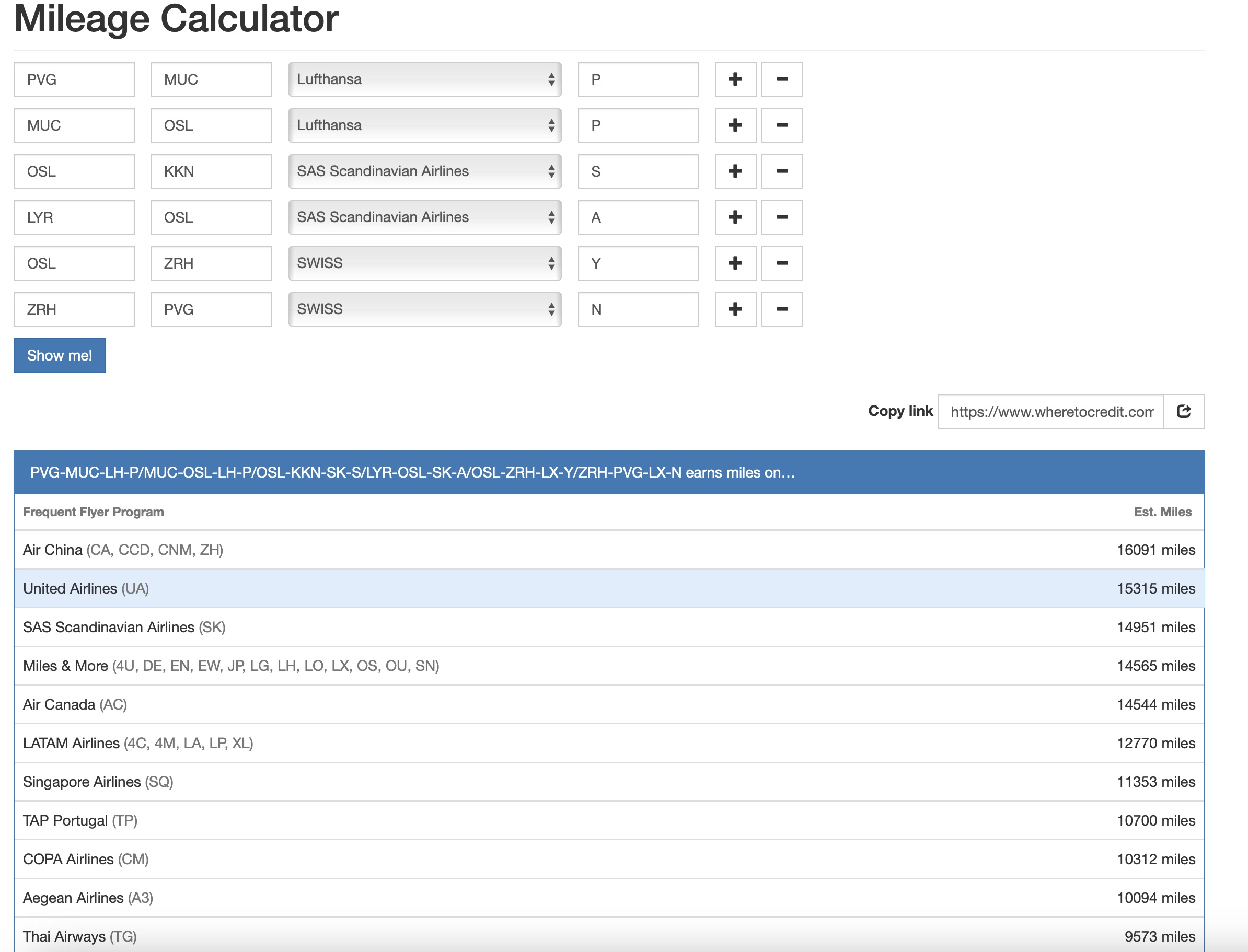1248x952 pixels.
Task: Remove the OSL-ZRH segment row
Action: point(781,263)
